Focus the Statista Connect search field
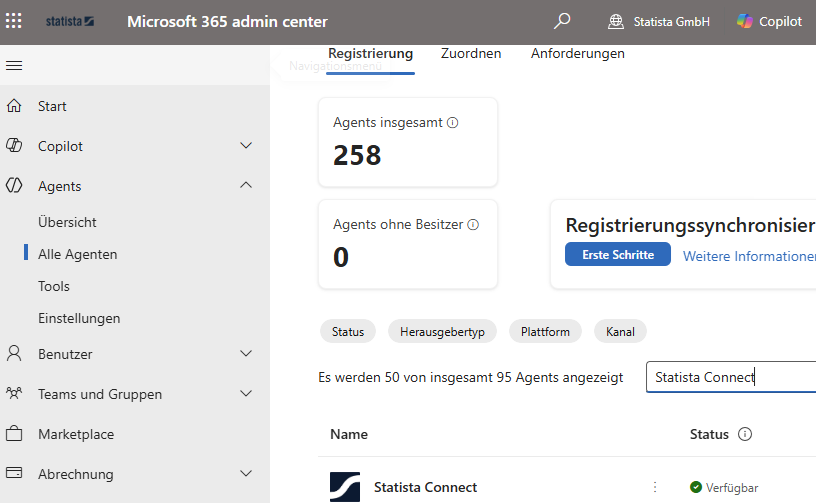The width and height of the screenshot is (816, 503). coord(731,377)
